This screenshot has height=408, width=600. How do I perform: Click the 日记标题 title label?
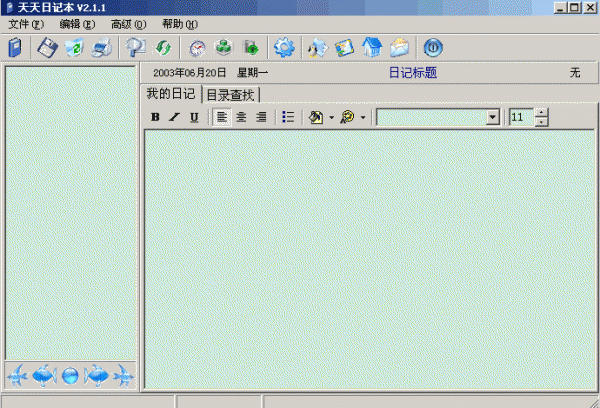(x=412, y=73)
